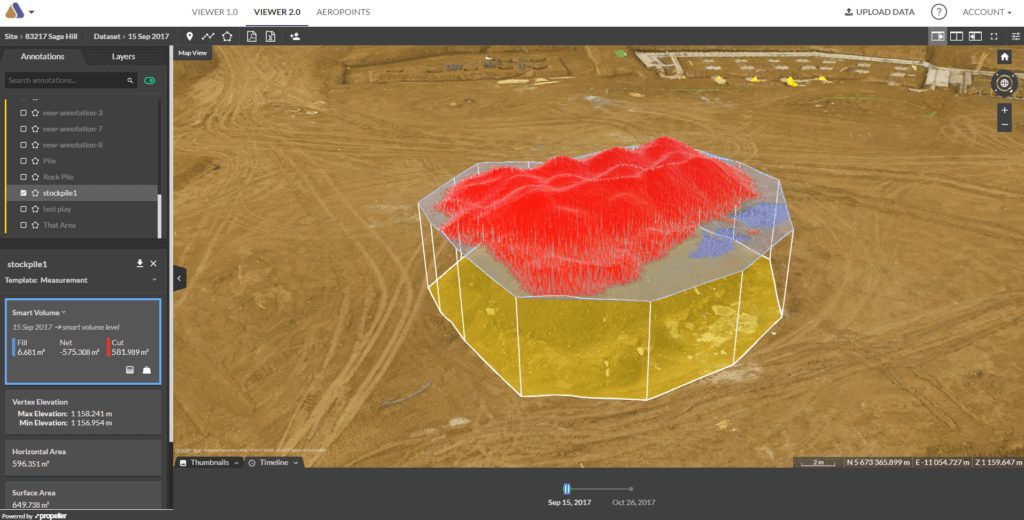This screenshot has width=1024, height=520.
Task: Click the add user share icon
Action: (295, 36)
